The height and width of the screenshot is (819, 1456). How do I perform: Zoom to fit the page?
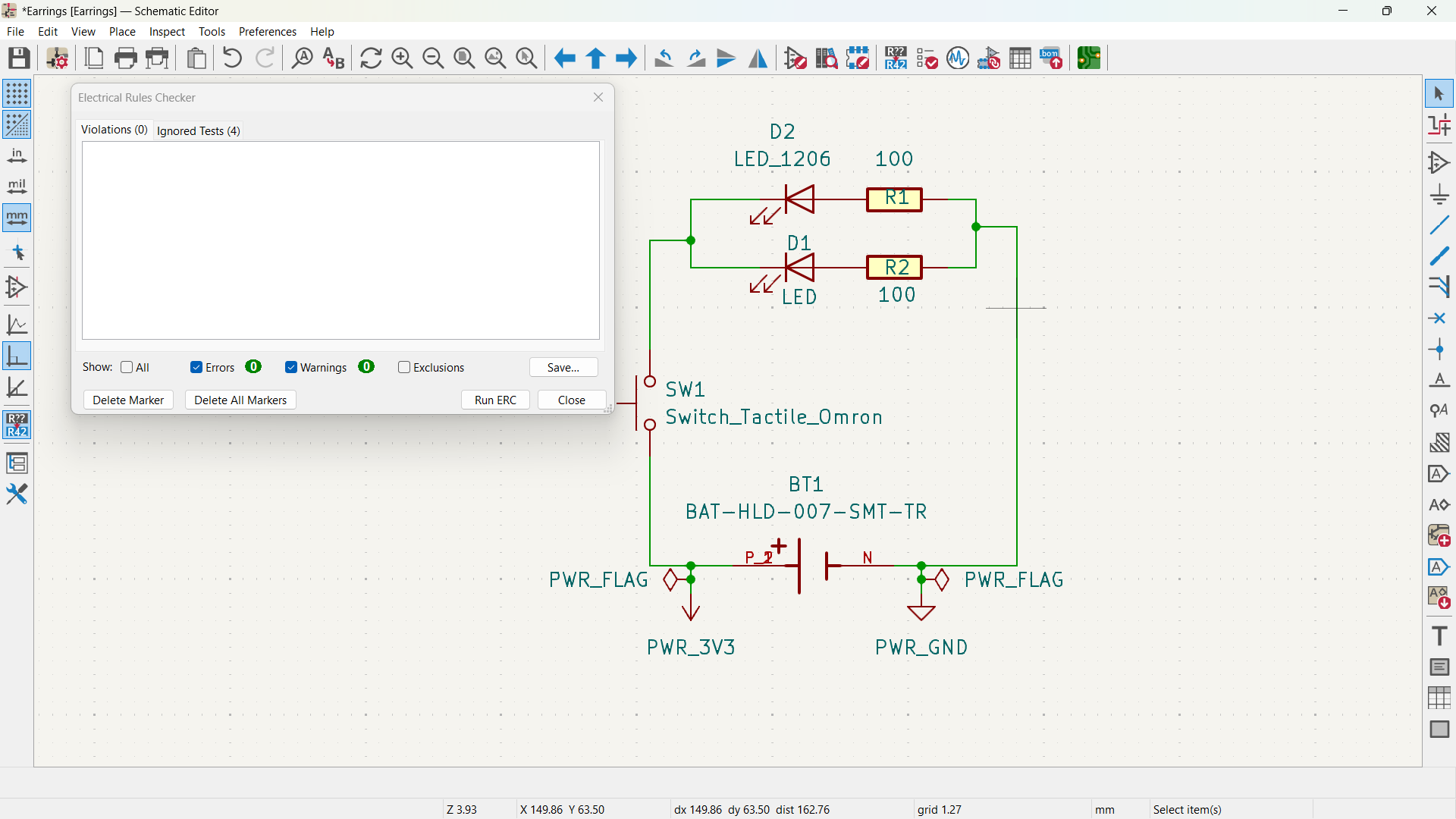(464, 58)
